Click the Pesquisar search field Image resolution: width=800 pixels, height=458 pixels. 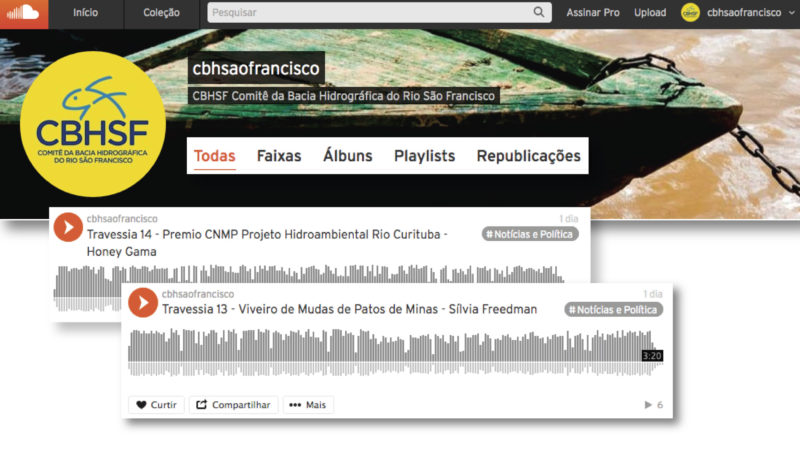coord(370,13)
